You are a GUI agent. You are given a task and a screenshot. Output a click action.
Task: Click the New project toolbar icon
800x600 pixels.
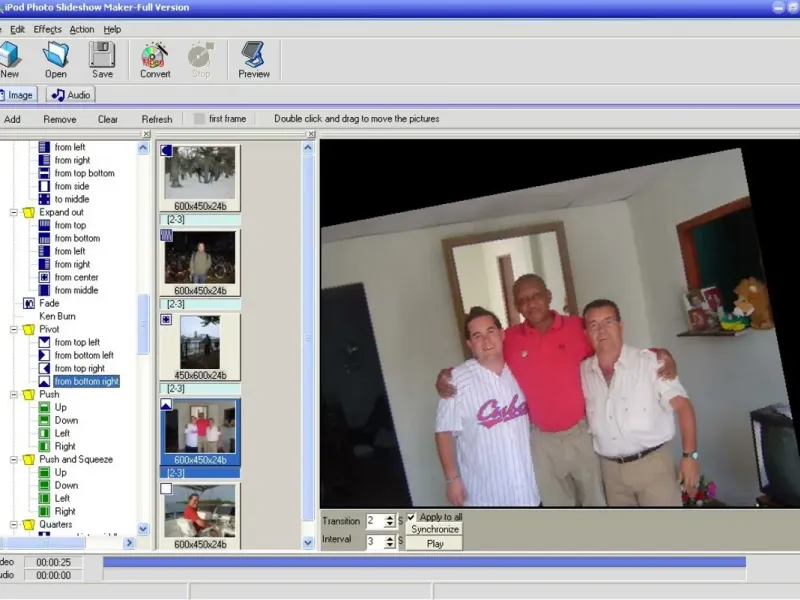(10, 54)
